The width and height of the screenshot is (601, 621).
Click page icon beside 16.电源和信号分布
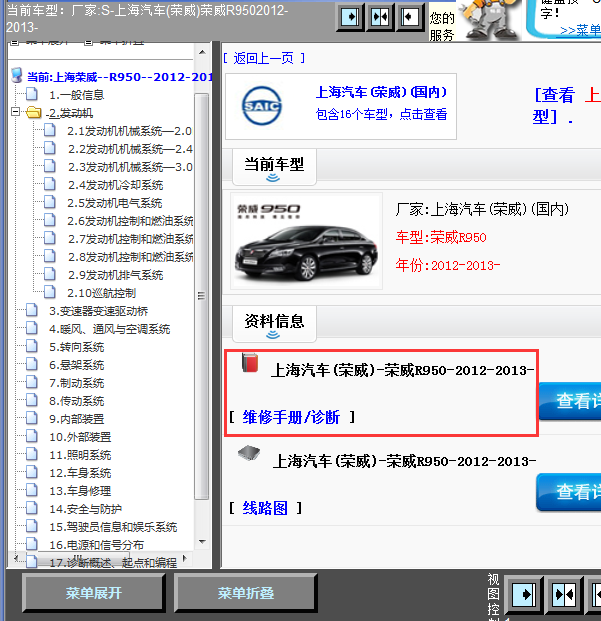point(32,544)
